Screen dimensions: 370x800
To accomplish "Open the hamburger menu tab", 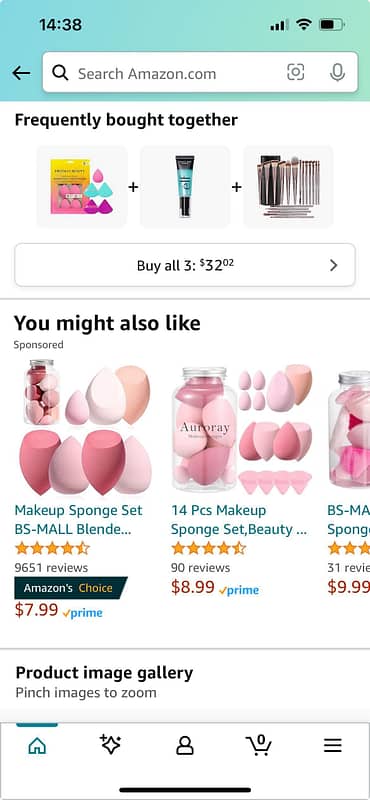I will click(x=333, y=746).
